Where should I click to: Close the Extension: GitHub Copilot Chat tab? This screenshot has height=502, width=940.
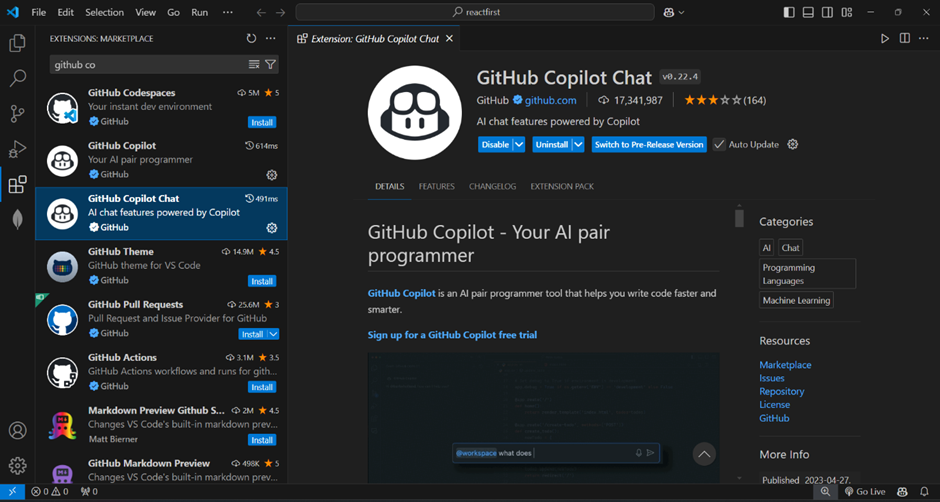point(450,38)
